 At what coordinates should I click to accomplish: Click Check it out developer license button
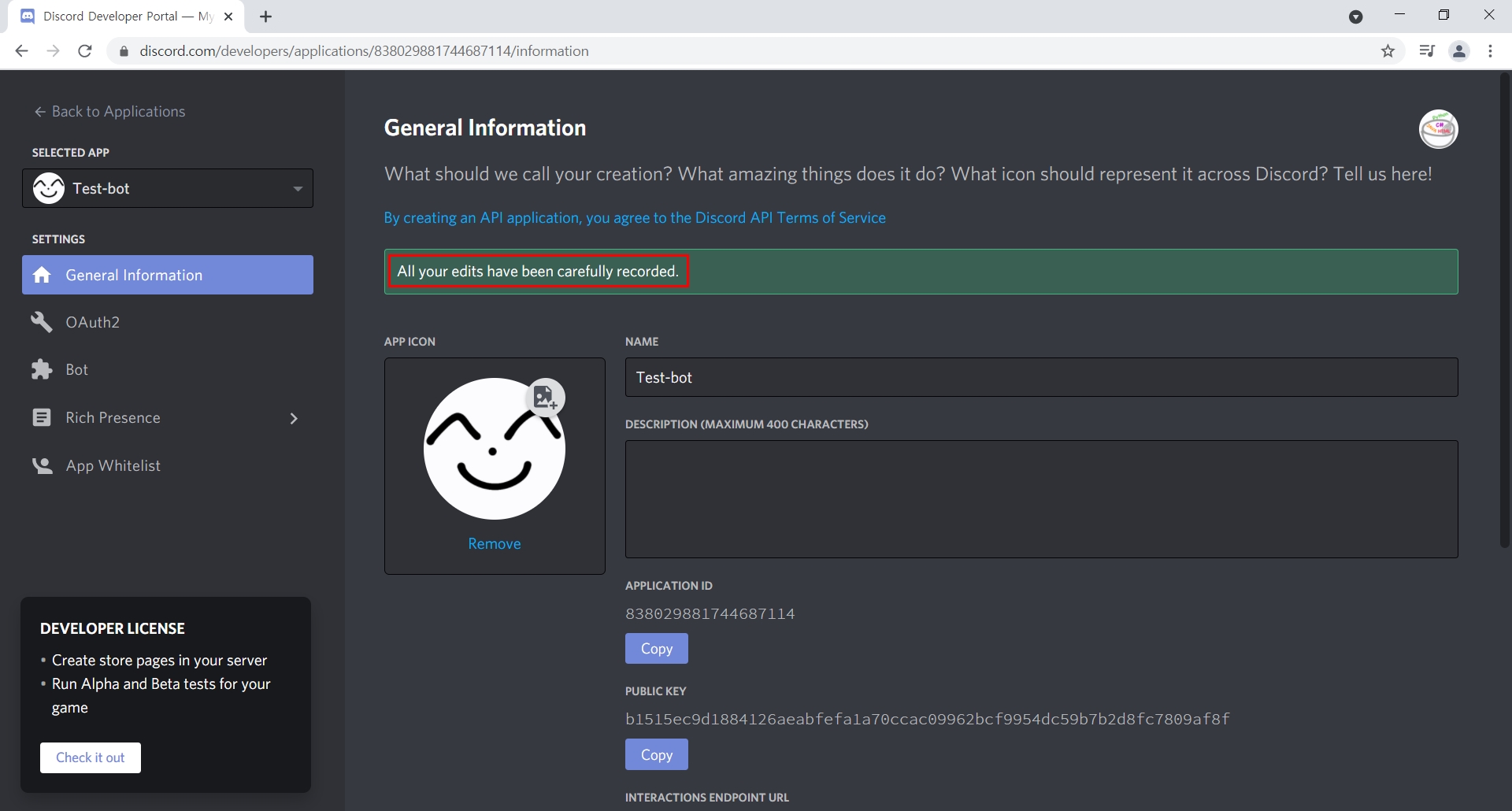[x=91, y=757]
